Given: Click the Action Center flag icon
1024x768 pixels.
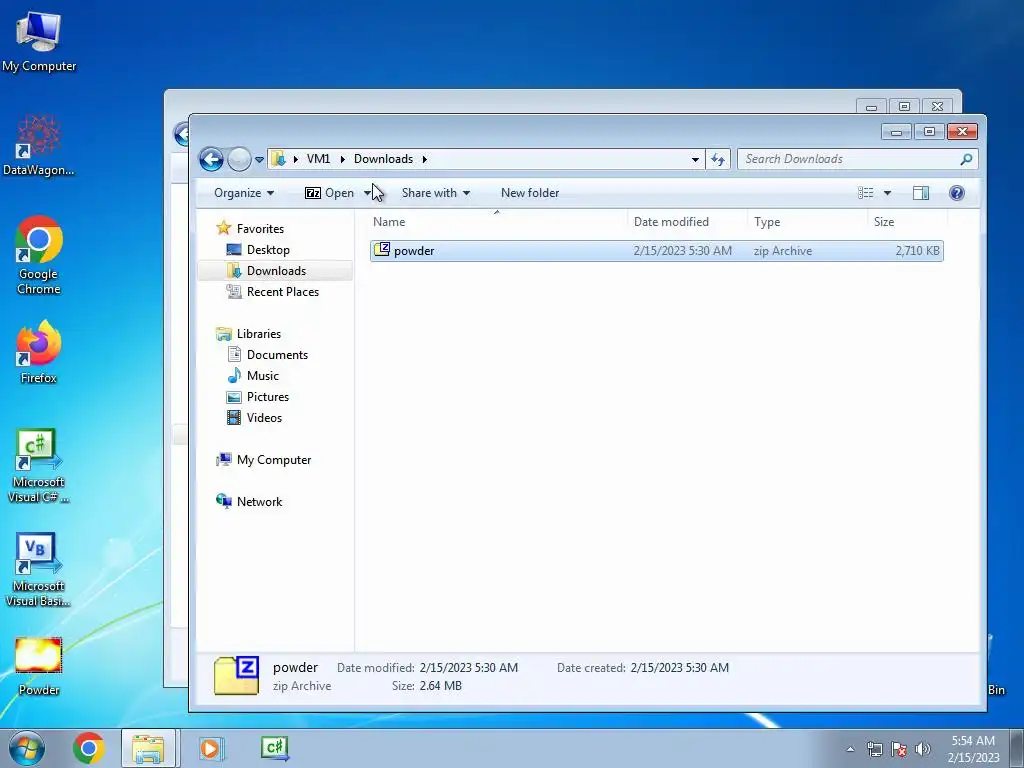Looking at the screenshot, I should click(899, 749).
